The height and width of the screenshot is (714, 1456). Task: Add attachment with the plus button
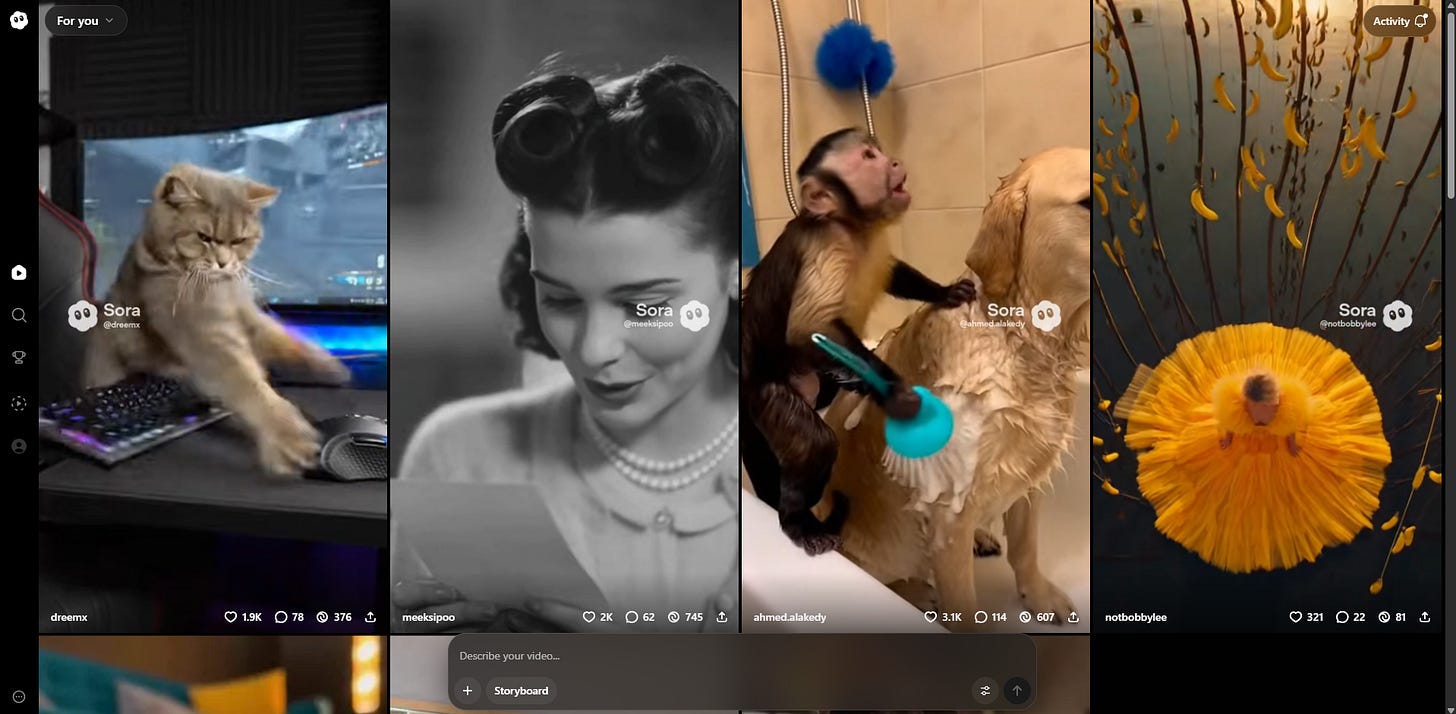tap(467, 690)
